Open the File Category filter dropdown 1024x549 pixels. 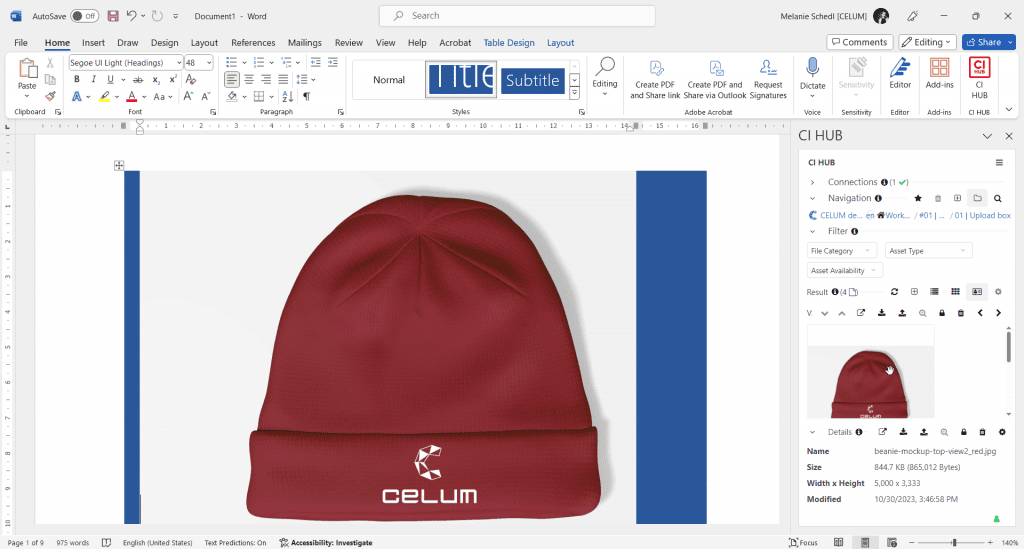pos(842,251)
